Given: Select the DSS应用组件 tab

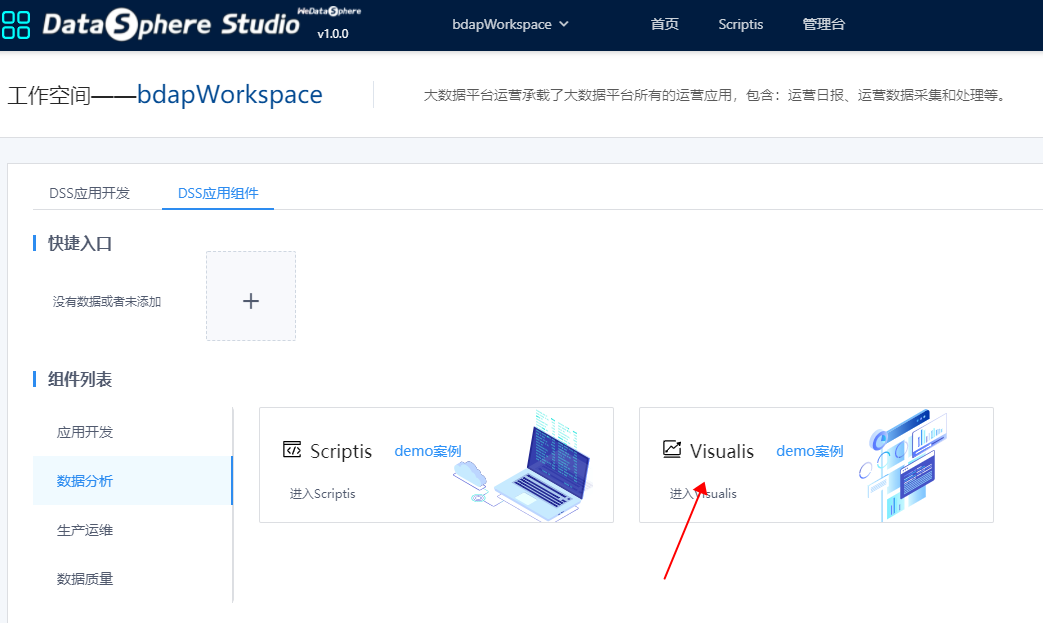Looking at the screenshot, I should click(x=218, y=193).
